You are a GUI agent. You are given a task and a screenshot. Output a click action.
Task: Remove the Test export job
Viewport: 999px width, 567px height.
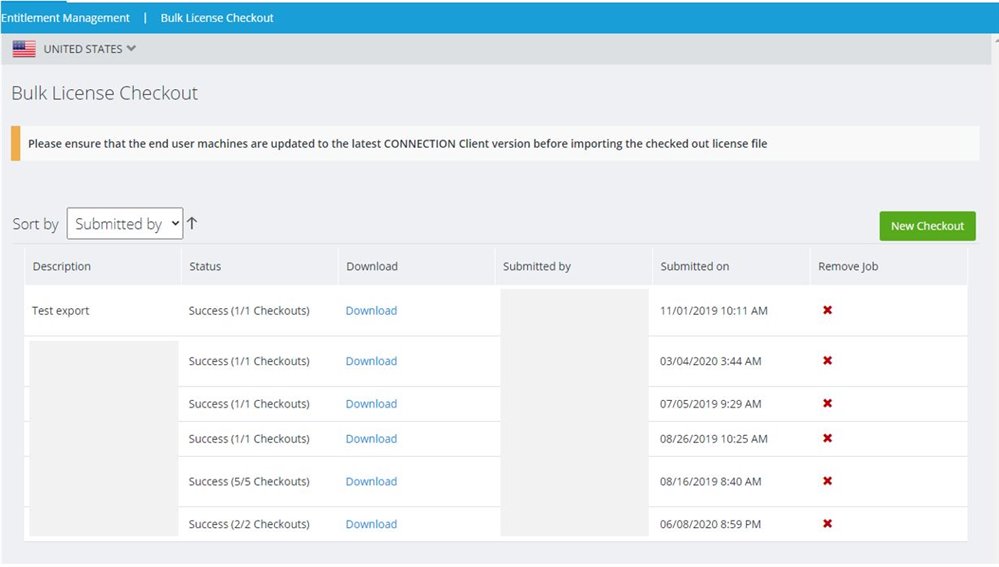tap(827, 311)
